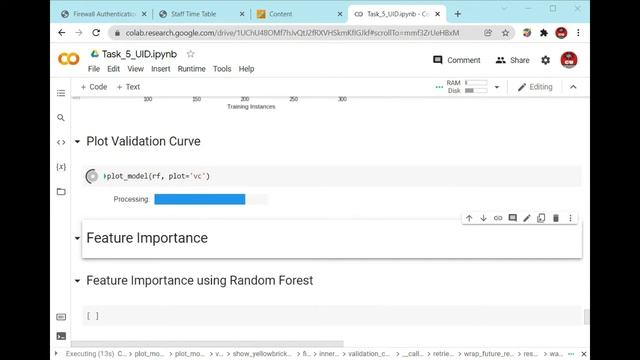This screenshot has height=360, width=640.
Task: Delete the Feature Importance cell
Action: click(556, 218)
